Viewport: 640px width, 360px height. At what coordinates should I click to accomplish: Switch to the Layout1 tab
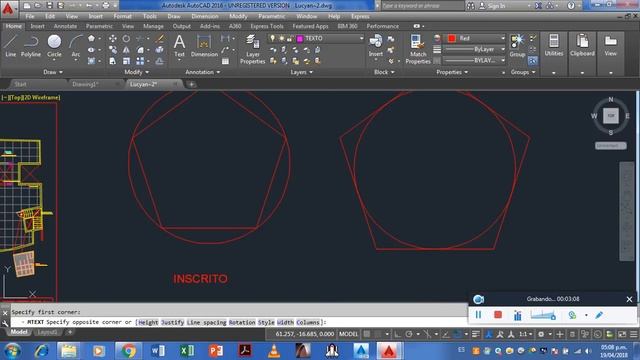click(x=47, y=332)
